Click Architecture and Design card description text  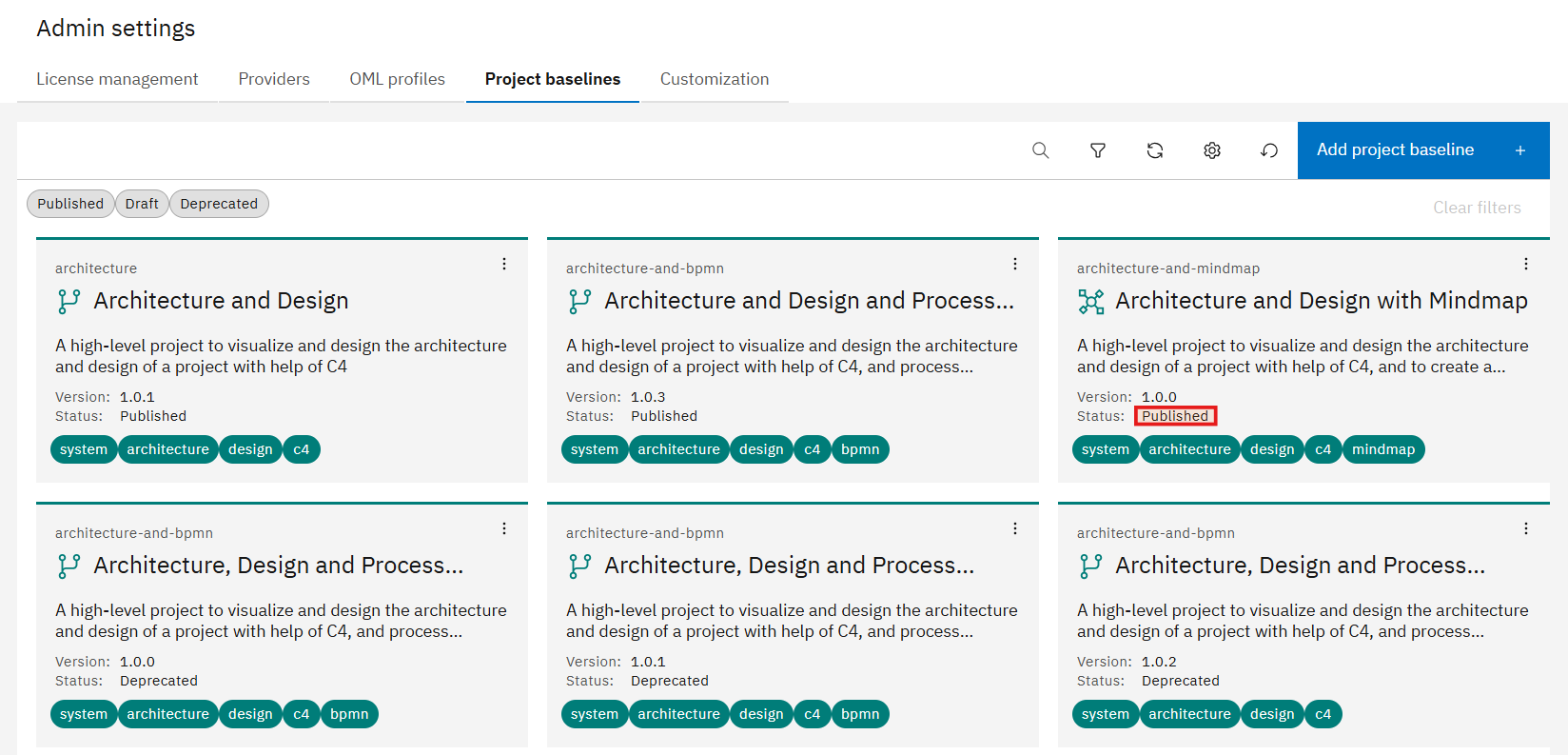coord(281,356)
